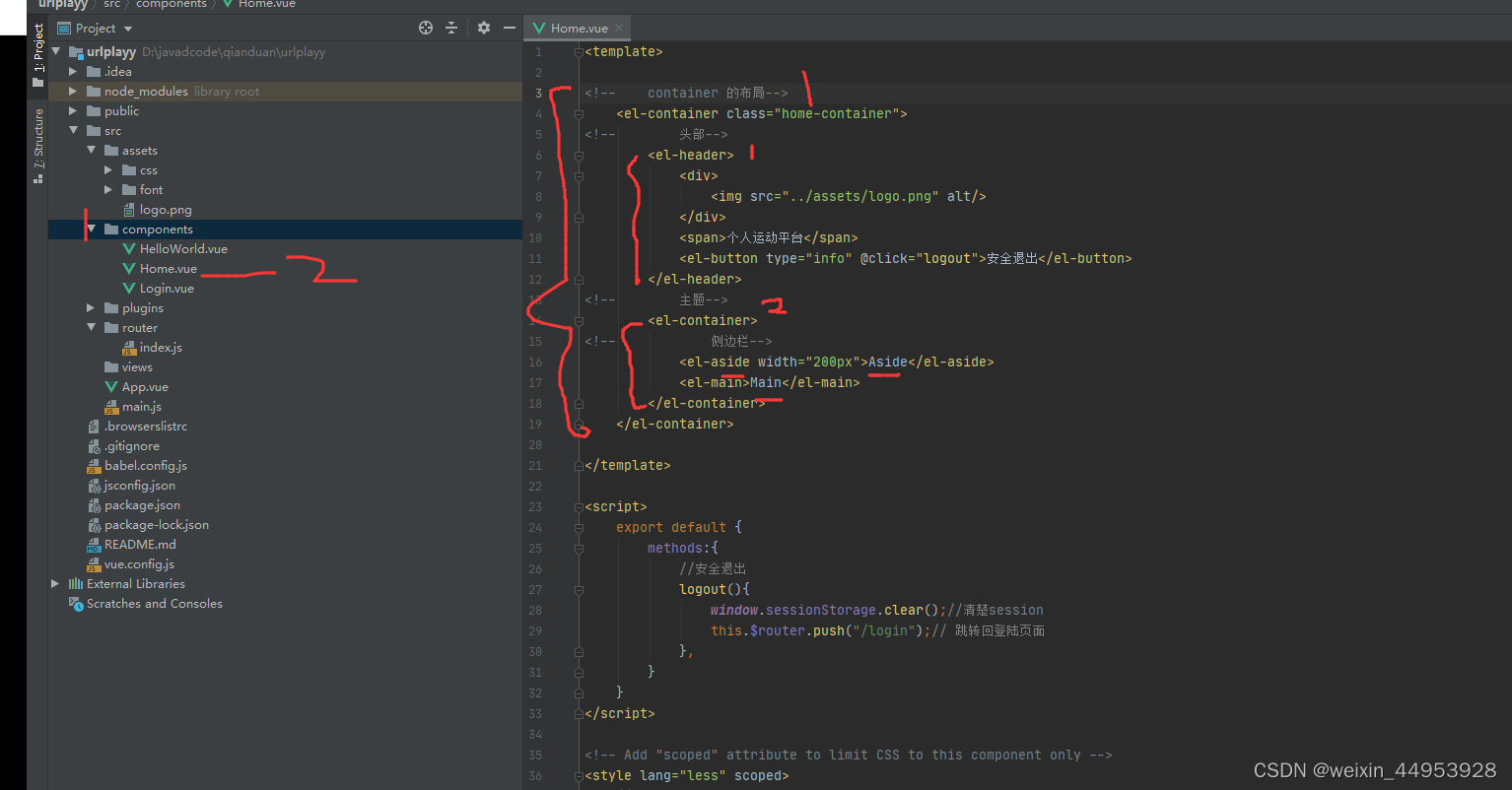Toggle fold marker at line 1 template tag
This screenshot has width=1512, height=790.
pos(580,51)
